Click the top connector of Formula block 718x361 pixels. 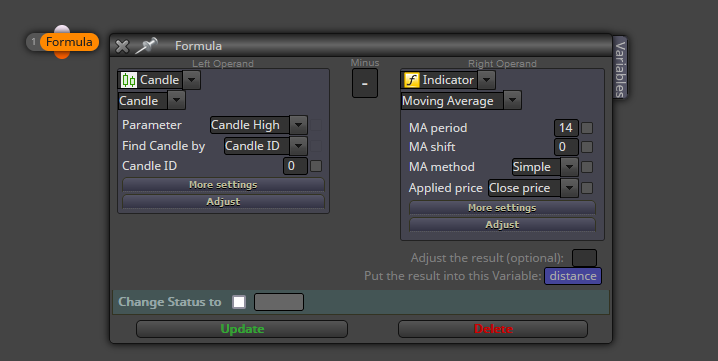coord(62,29)
